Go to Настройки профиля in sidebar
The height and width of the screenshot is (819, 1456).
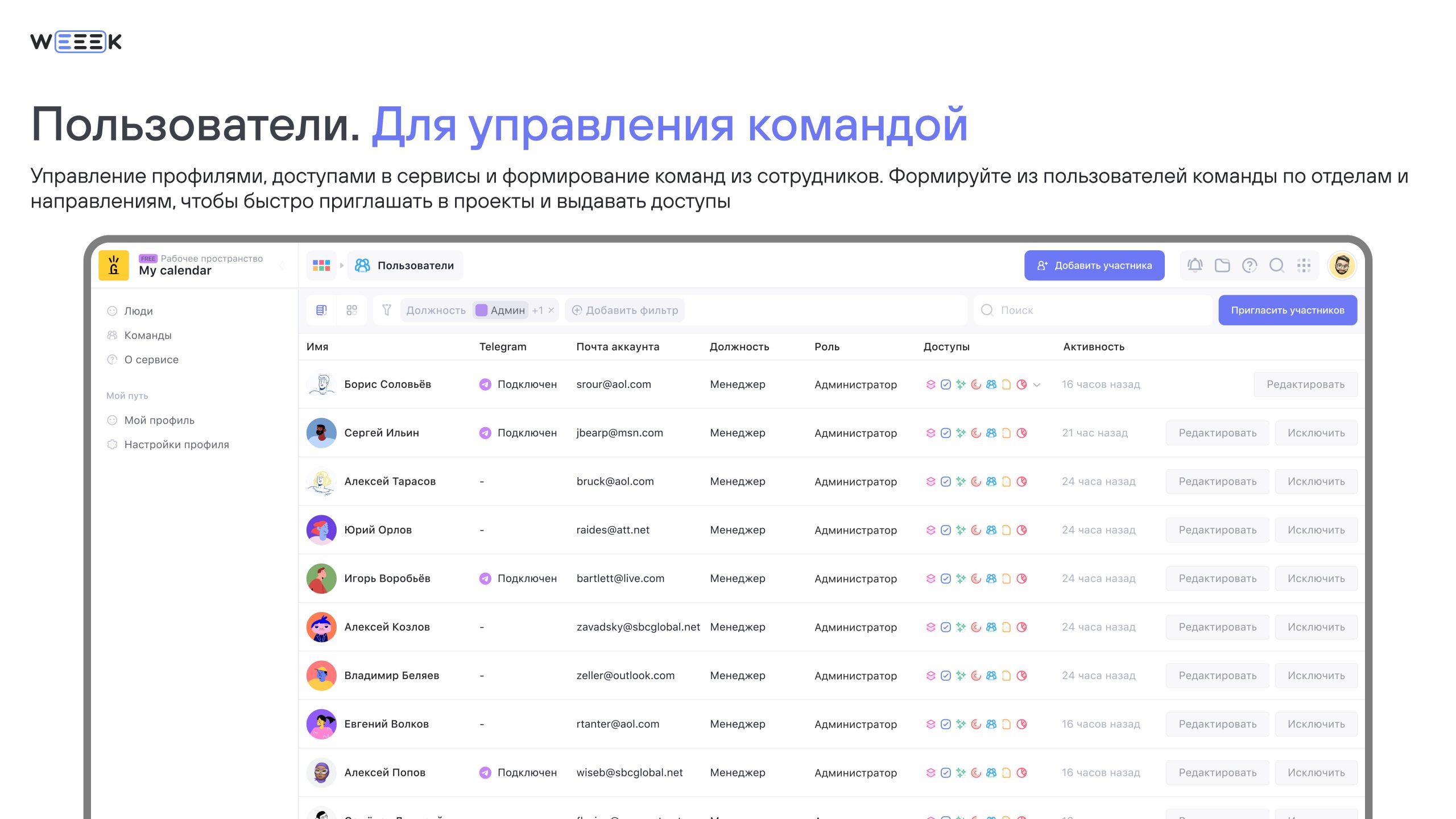click(176, 444)
